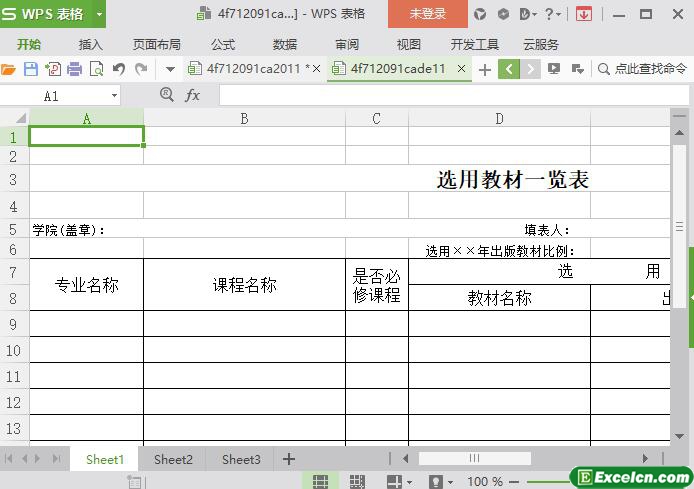Open the 公式 ribbon tab

coord(223,44)
